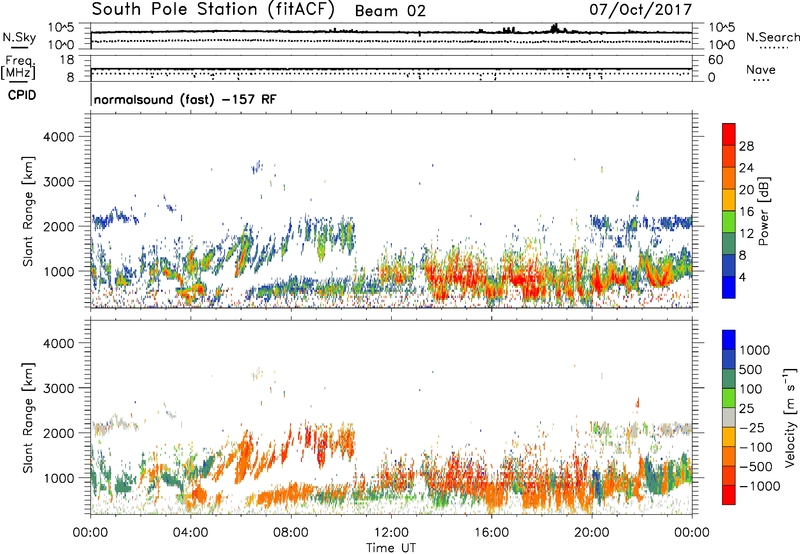
Task: Click the '16:00' time tick label
Action: click(491, 533)
